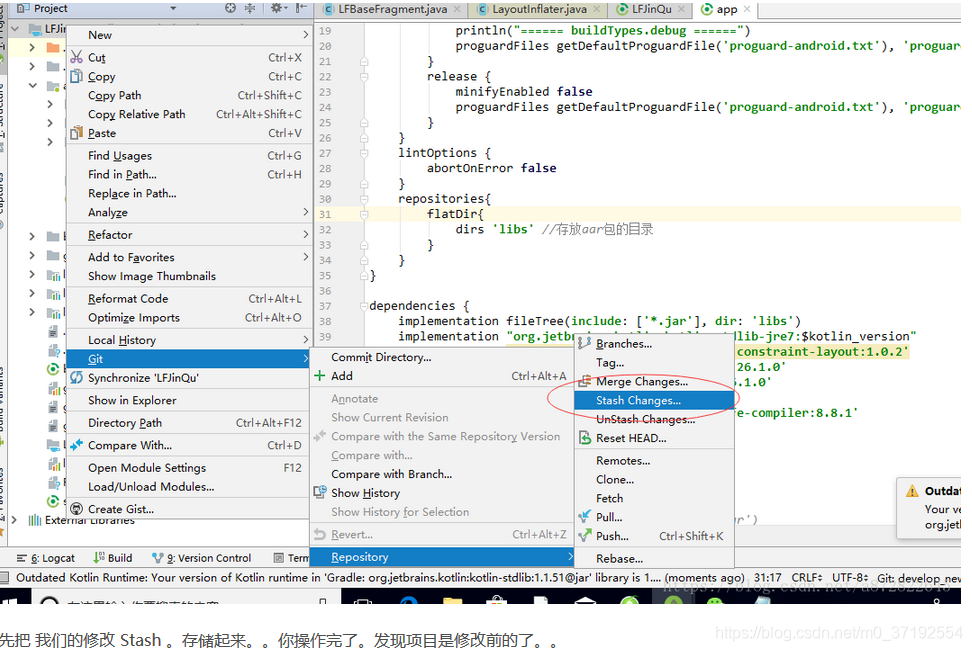Open the Repository submenu entry
Viewport: 972px width, 651px height.
pyautogui.click(x=441, y=557)
